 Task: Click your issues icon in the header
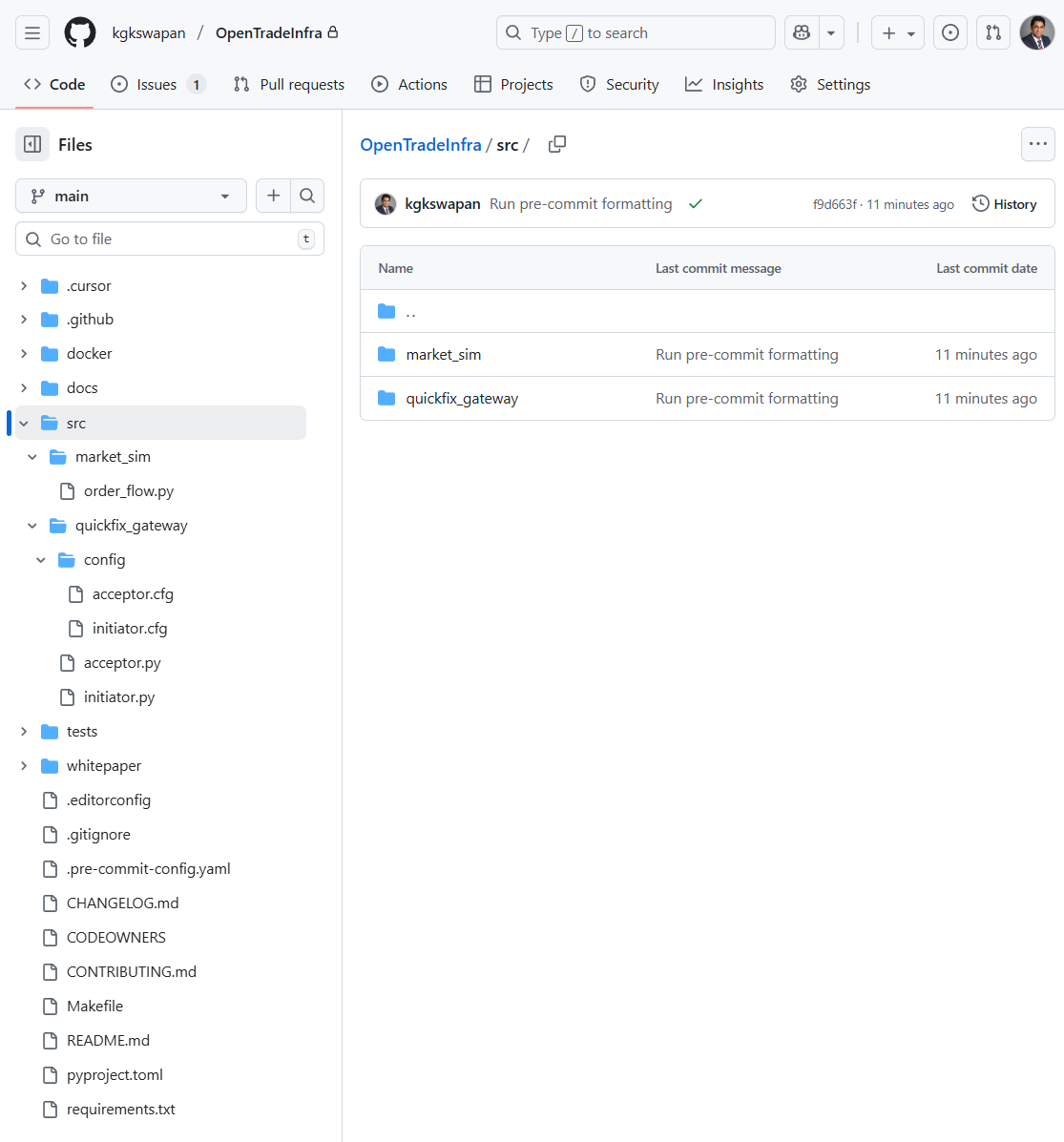[949, 31]
